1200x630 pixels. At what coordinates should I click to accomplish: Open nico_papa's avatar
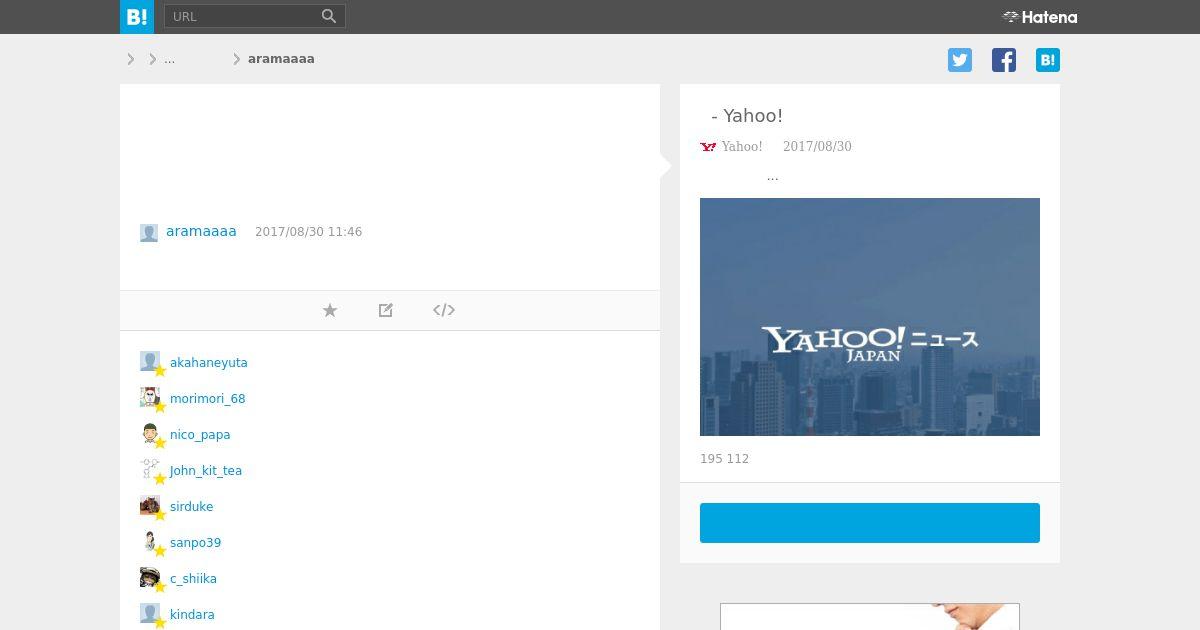coord(150,434)
